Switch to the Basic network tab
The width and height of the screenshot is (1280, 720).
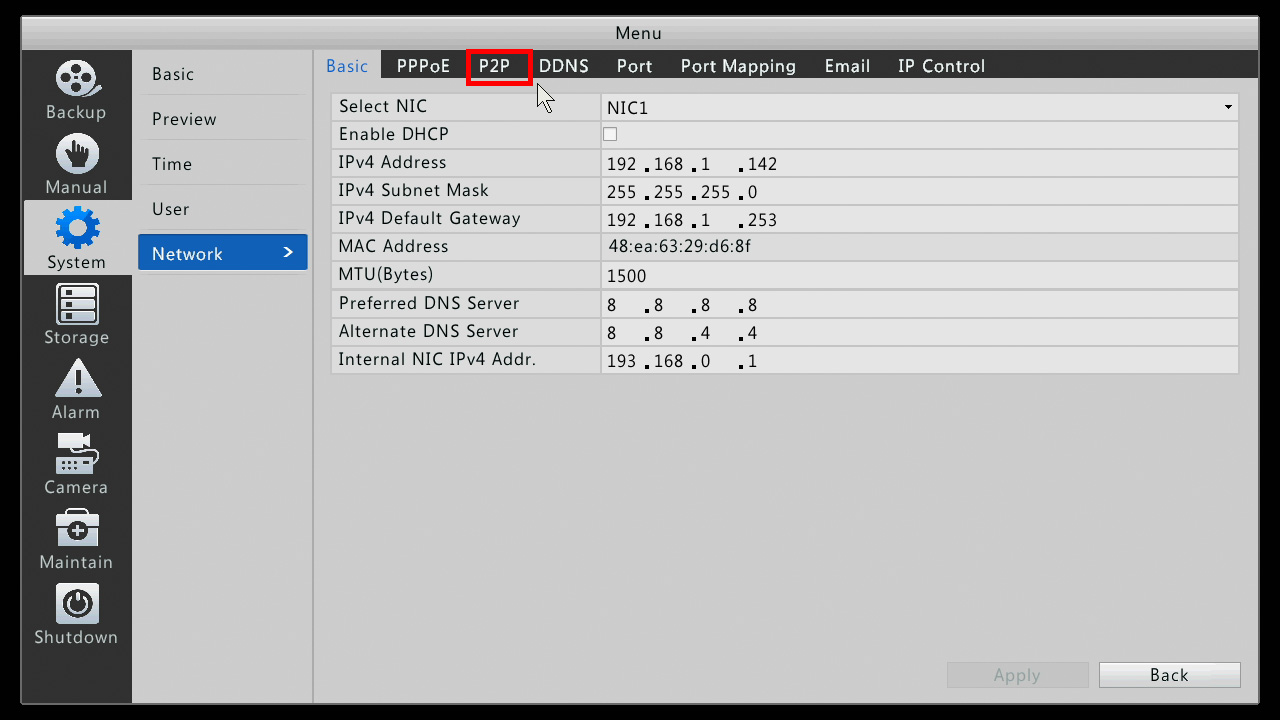click(x=347, y=66)
